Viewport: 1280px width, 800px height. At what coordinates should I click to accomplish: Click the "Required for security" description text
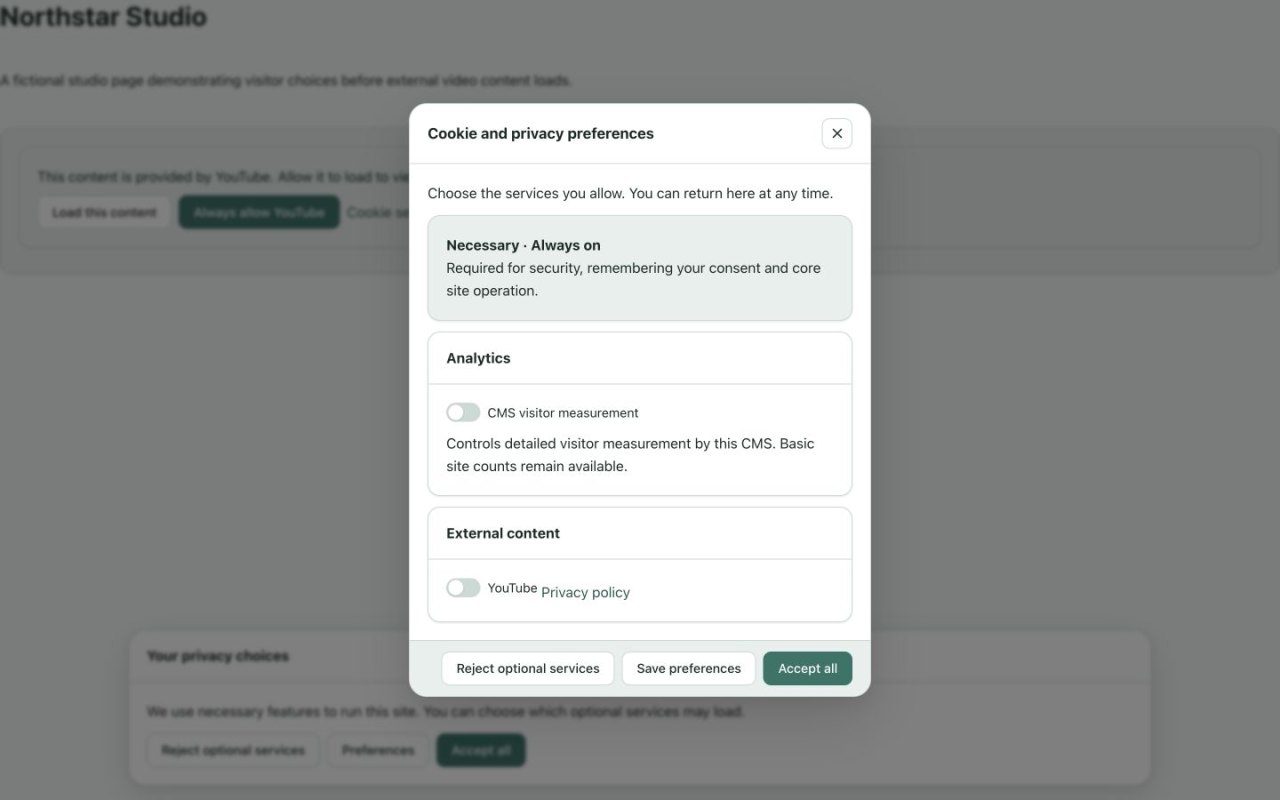[x=633, y=280]
